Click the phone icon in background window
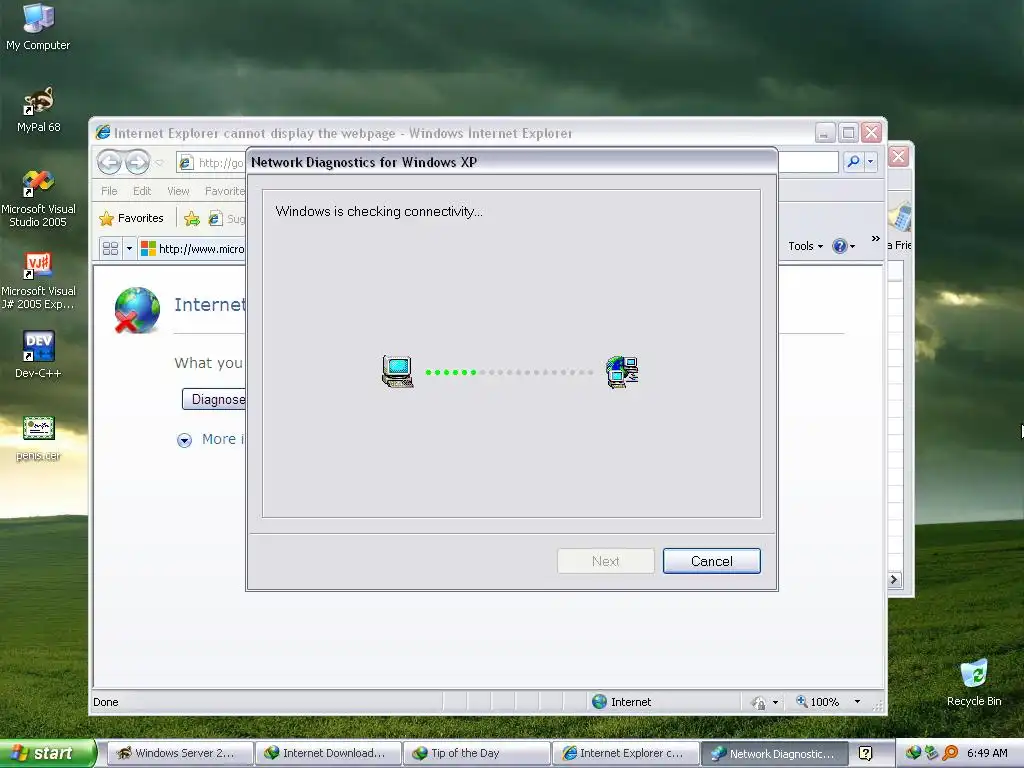Viewport: 1024px width, 768px height. (901, 217)
